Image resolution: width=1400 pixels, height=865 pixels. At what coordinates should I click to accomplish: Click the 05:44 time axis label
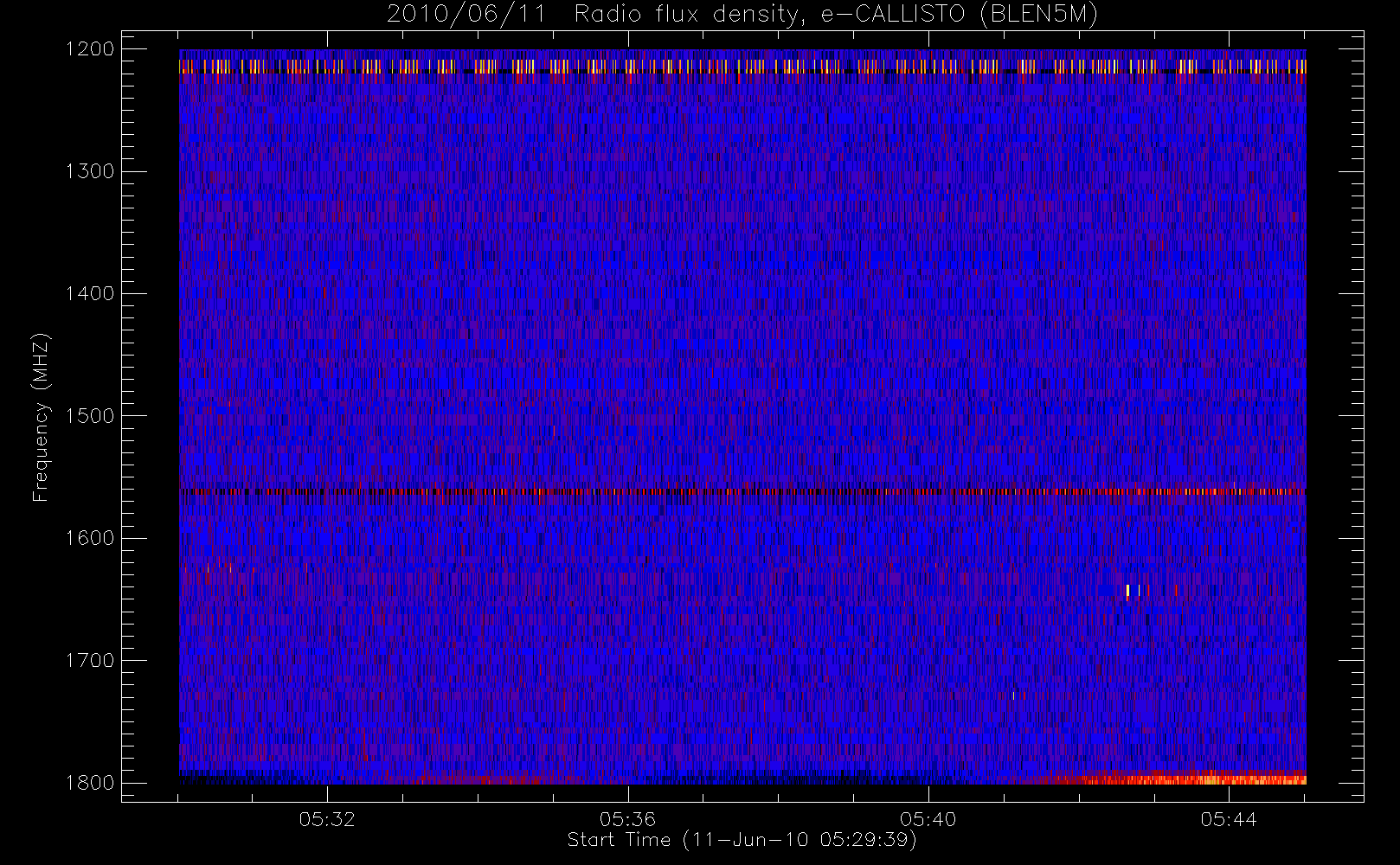tap(1229, 819)
